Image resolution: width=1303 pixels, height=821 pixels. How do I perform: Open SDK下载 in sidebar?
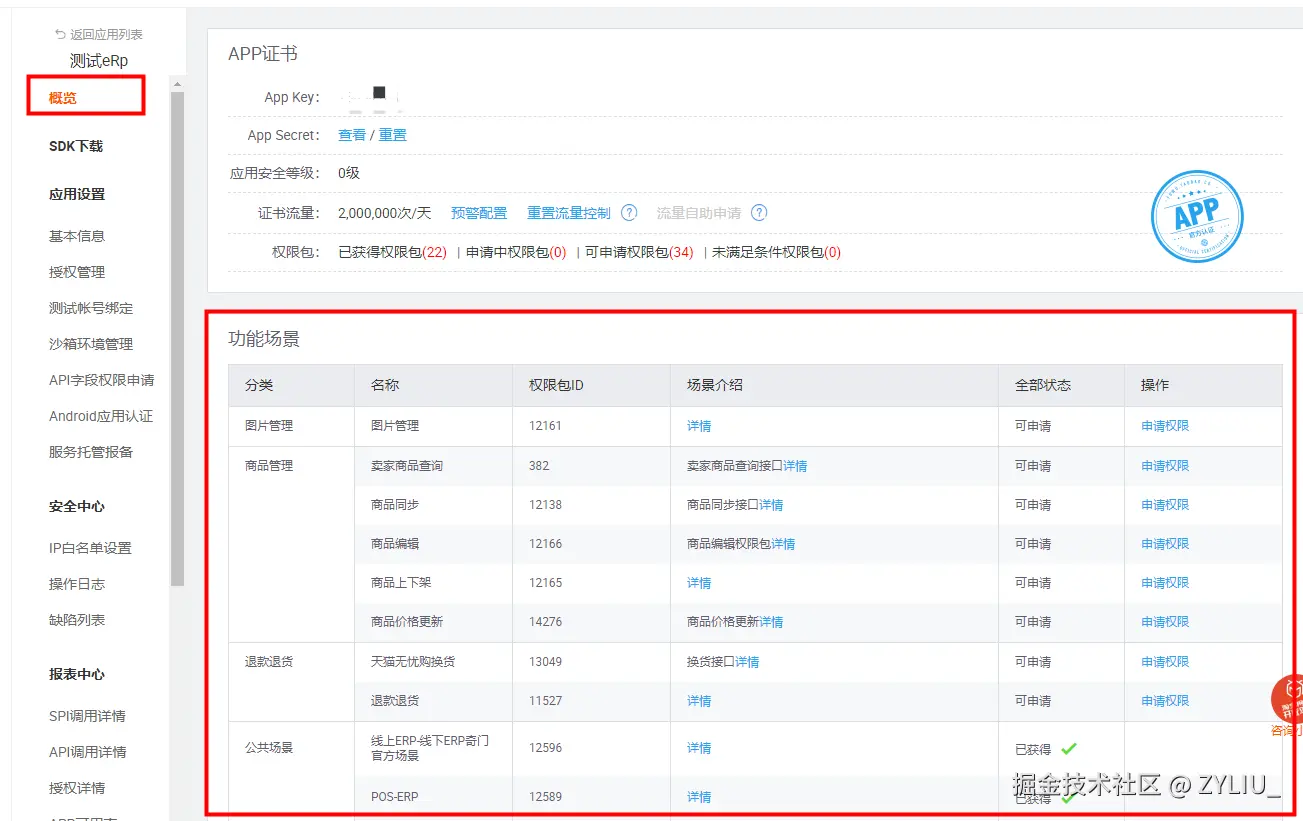click(76, 146)
